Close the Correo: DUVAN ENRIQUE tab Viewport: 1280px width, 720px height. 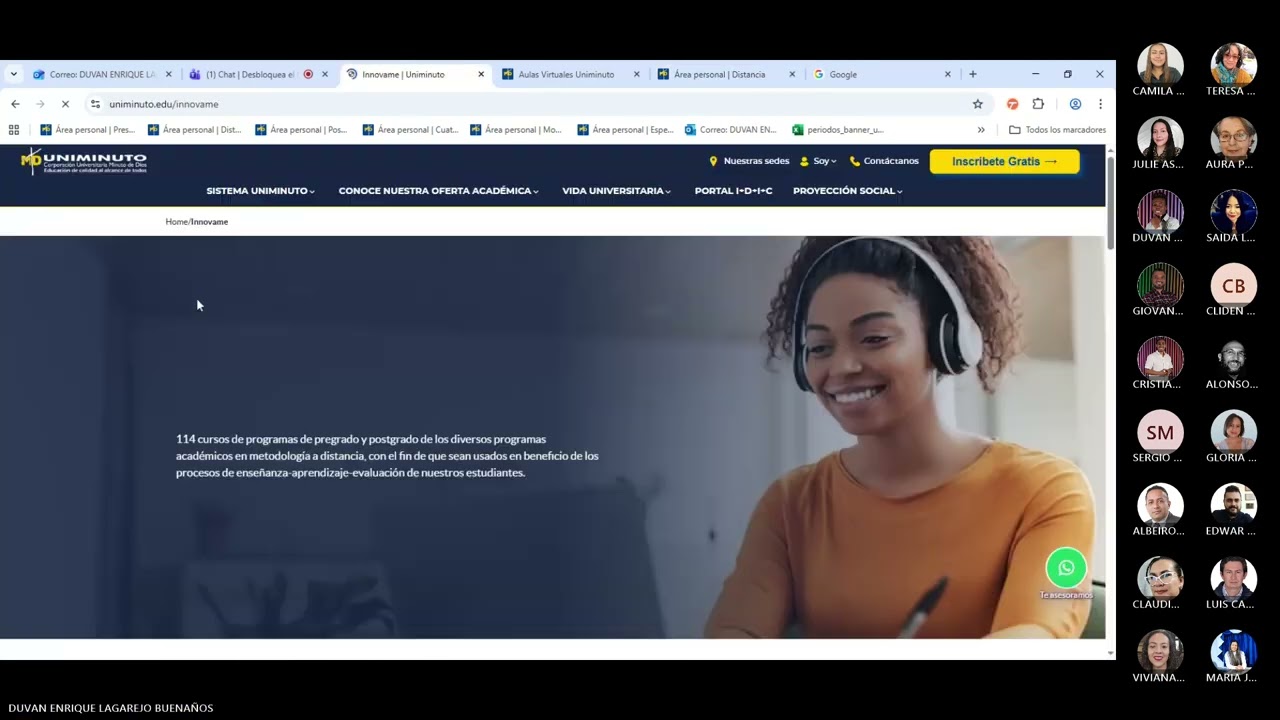(168, 74)
